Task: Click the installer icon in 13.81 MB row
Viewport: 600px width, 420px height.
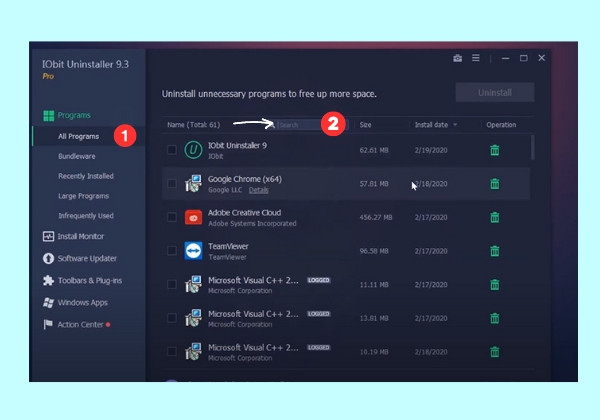Action: coord(193,318)
